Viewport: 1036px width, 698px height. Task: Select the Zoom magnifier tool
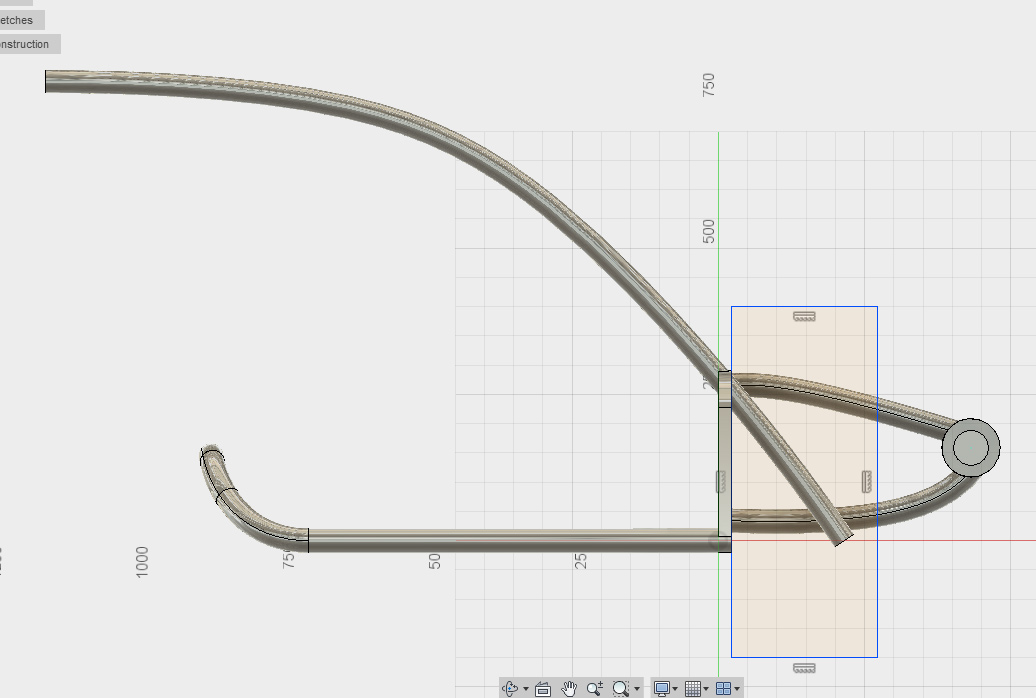[594, 688]
